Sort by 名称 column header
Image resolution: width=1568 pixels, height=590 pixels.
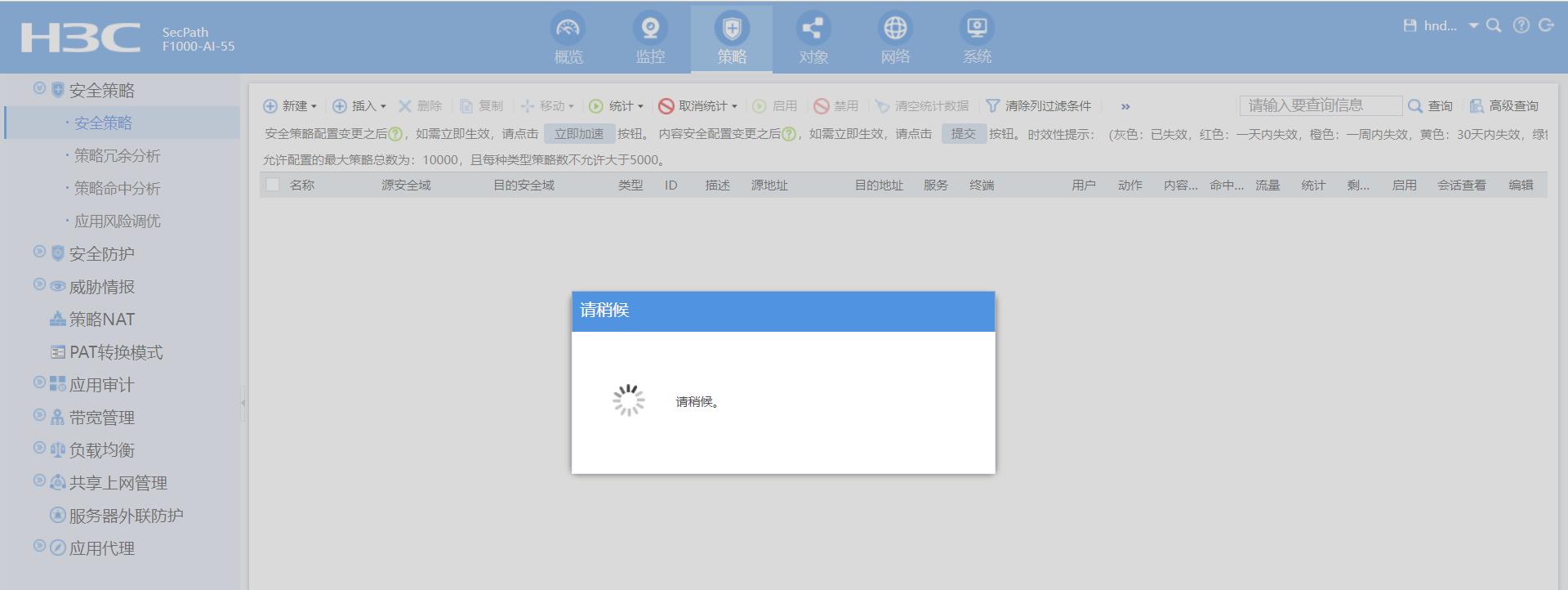pyautogui.click(x=302, y=185)
